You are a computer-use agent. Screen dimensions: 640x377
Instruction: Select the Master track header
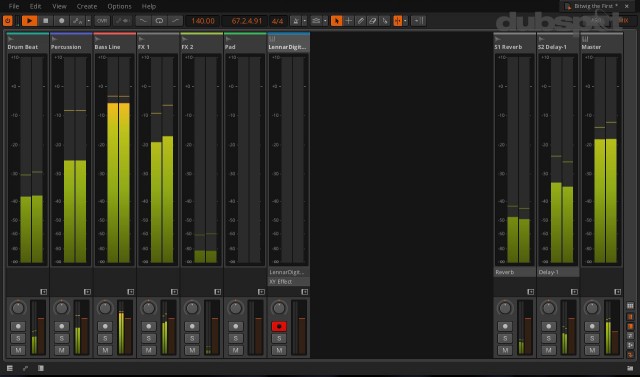coord(602,43)
